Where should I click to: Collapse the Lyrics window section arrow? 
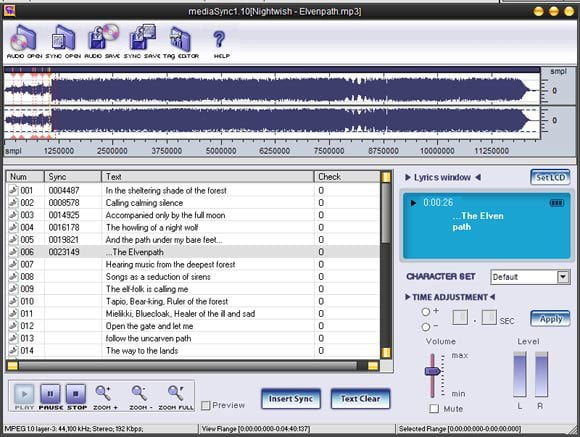tap(408, 177)
